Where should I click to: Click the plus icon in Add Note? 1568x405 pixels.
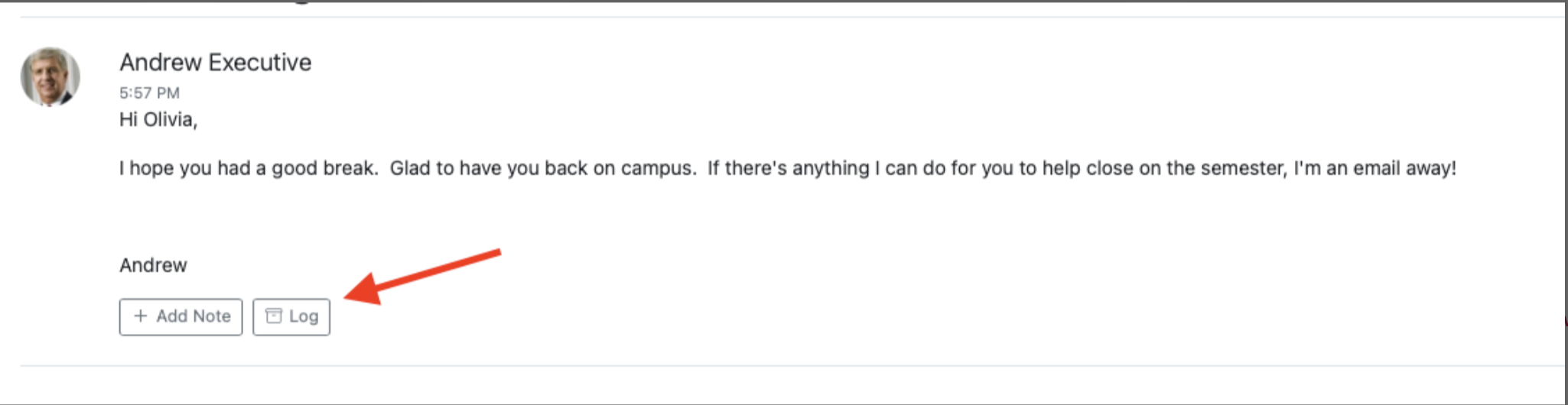click(140, 316)
